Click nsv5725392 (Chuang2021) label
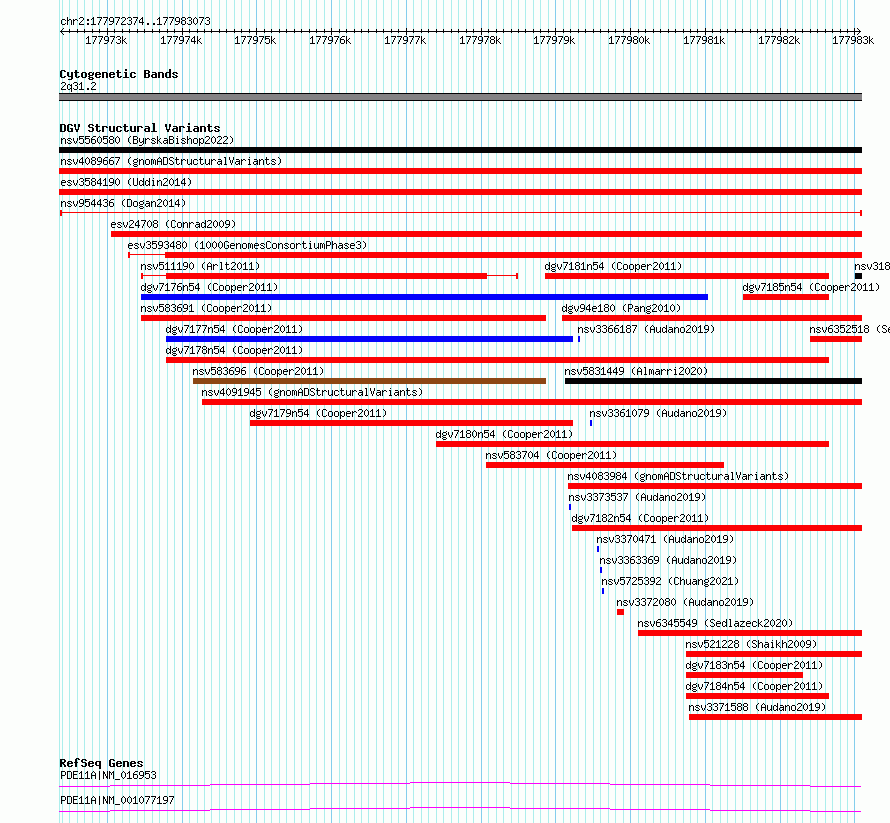The width and height of the screenshot is (890, 823). (x=670, y=581)
